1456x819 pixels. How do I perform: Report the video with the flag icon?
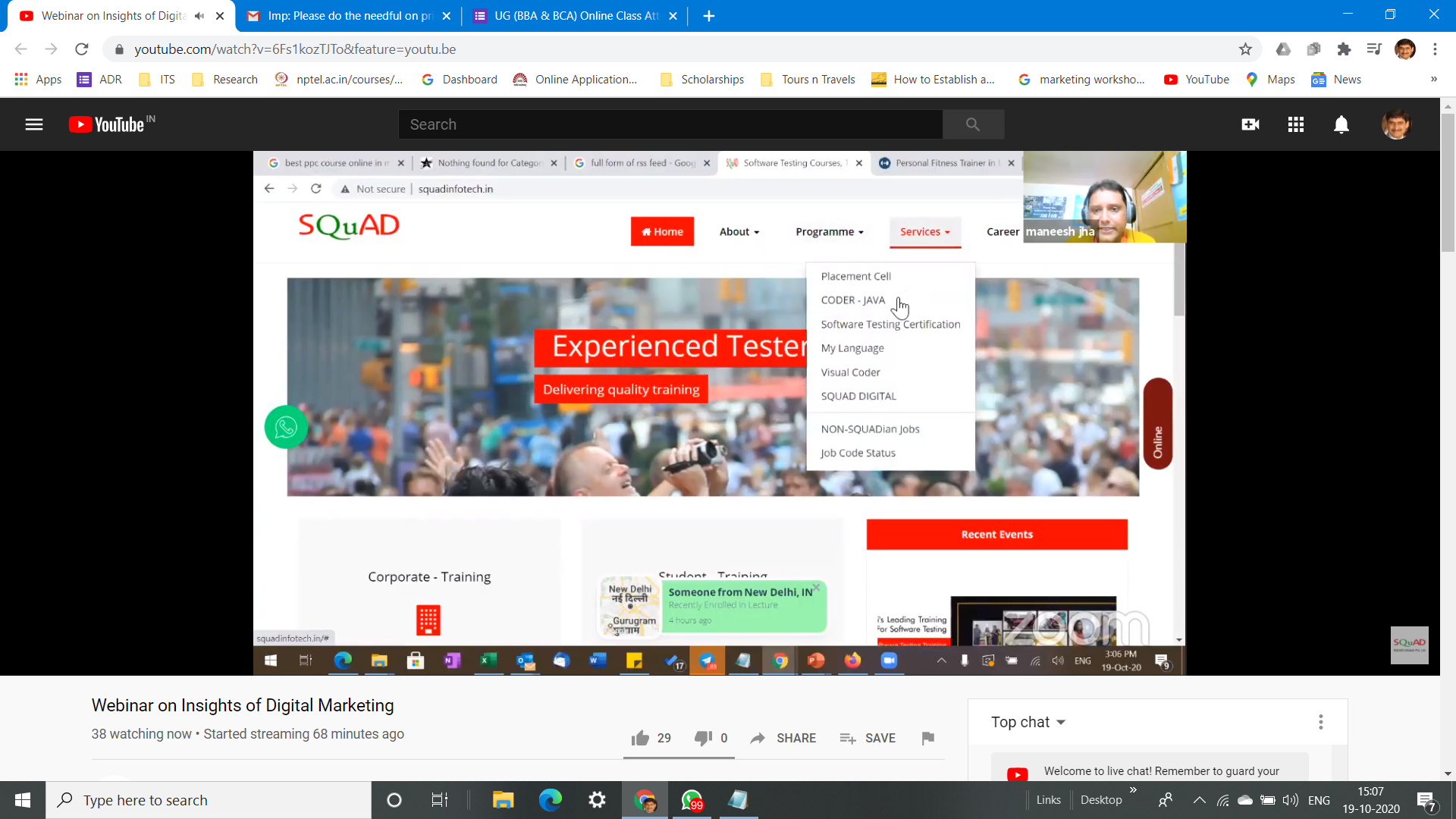pos(927,738)
